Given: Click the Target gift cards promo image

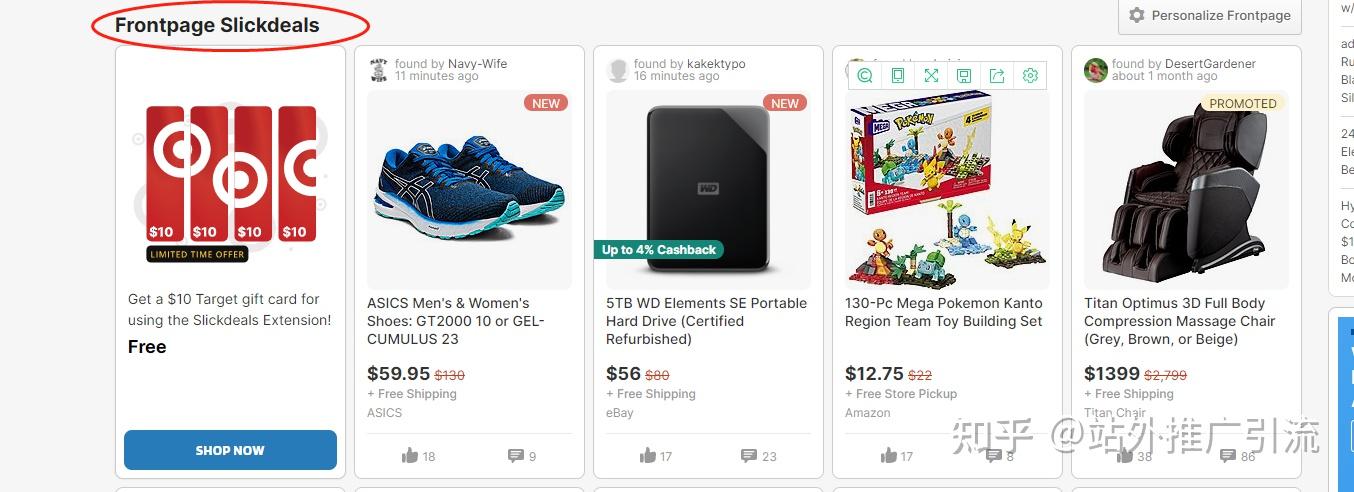Looking at the screenshot, I should coord(230,180).
